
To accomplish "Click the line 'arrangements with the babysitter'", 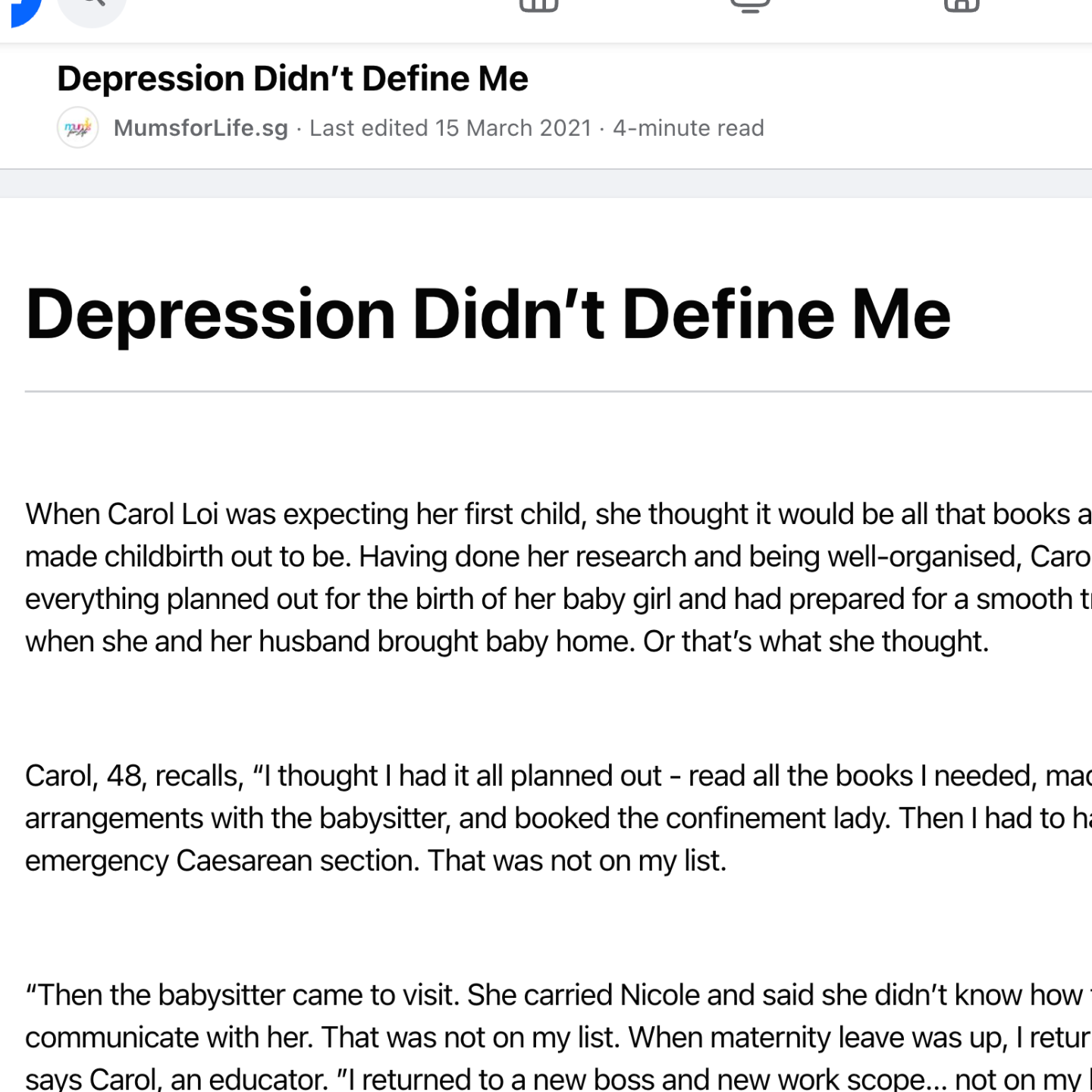I will pyautogui.click(x=558, y=818).
